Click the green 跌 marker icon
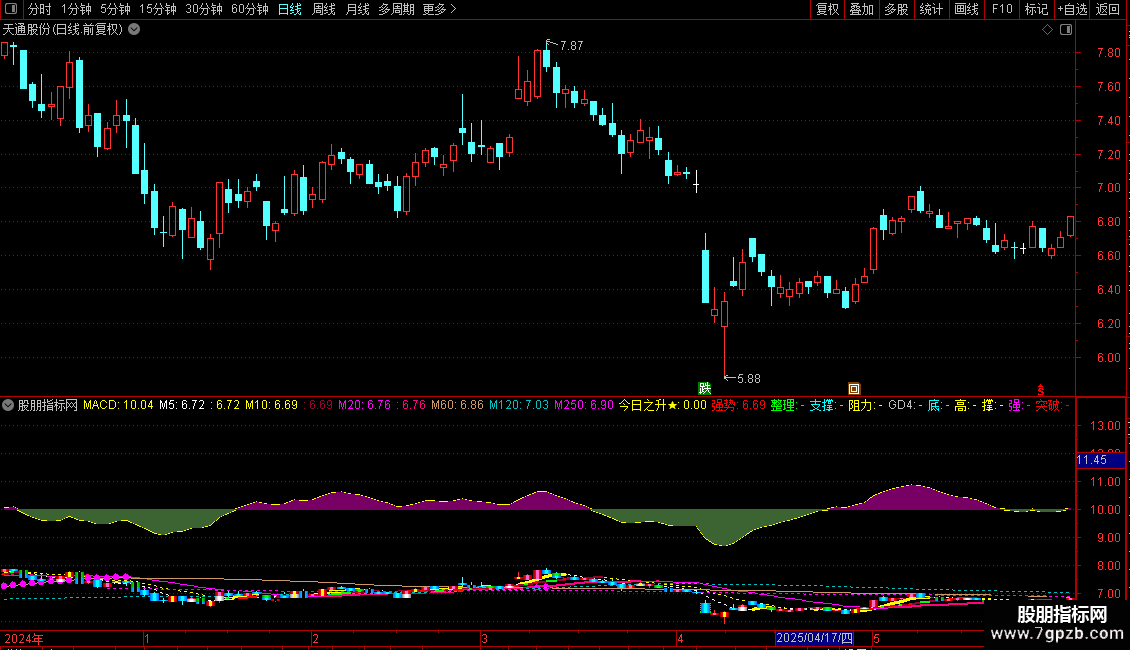 click(x=705, y=388)
